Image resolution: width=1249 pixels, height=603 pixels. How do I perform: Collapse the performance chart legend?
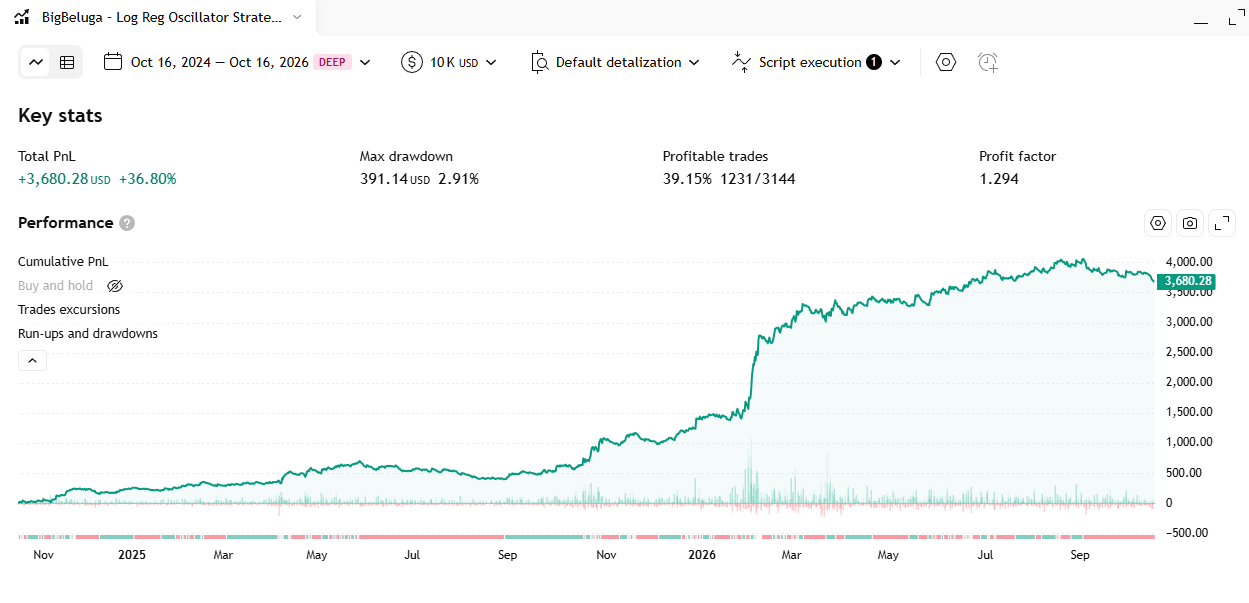(32, 361)
